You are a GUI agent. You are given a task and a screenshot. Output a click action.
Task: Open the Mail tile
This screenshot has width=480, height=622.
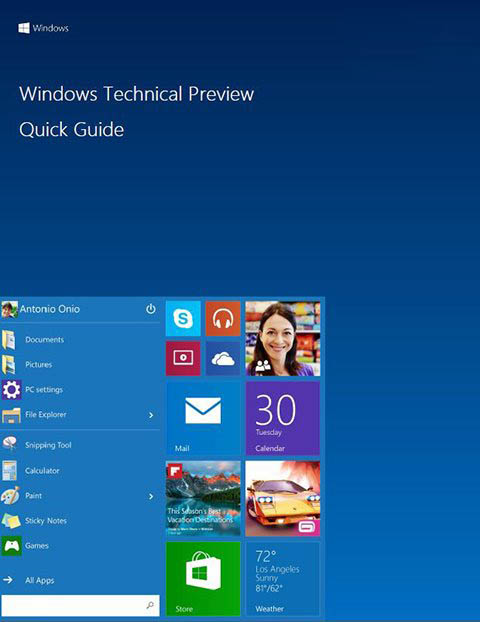tap(203, 418)
